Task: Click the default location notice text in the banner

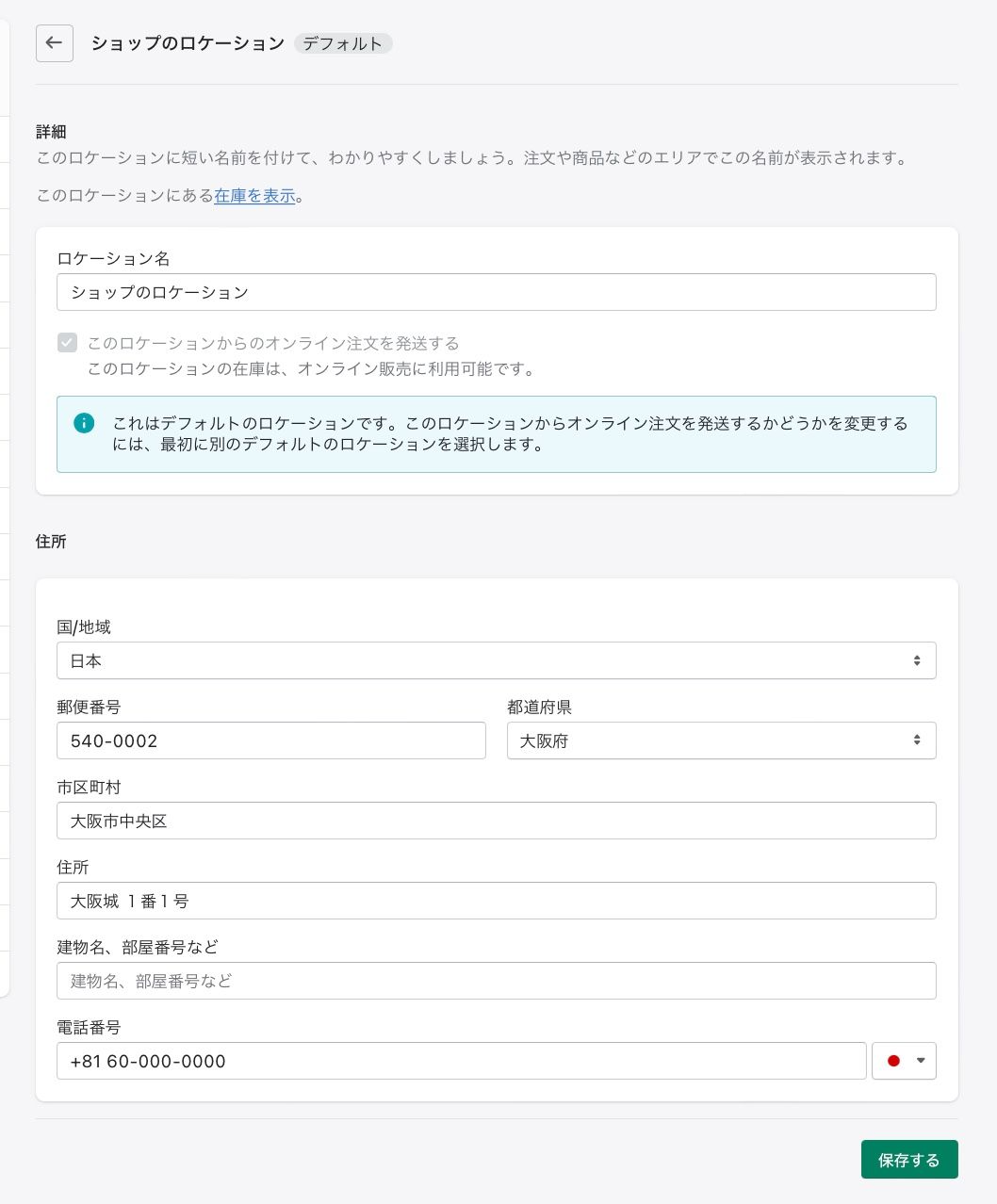Action: 510,433
